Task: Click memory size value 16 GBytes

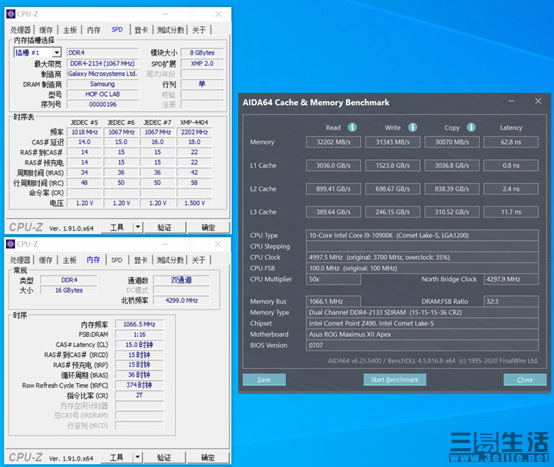Action: tap(69, 290)
